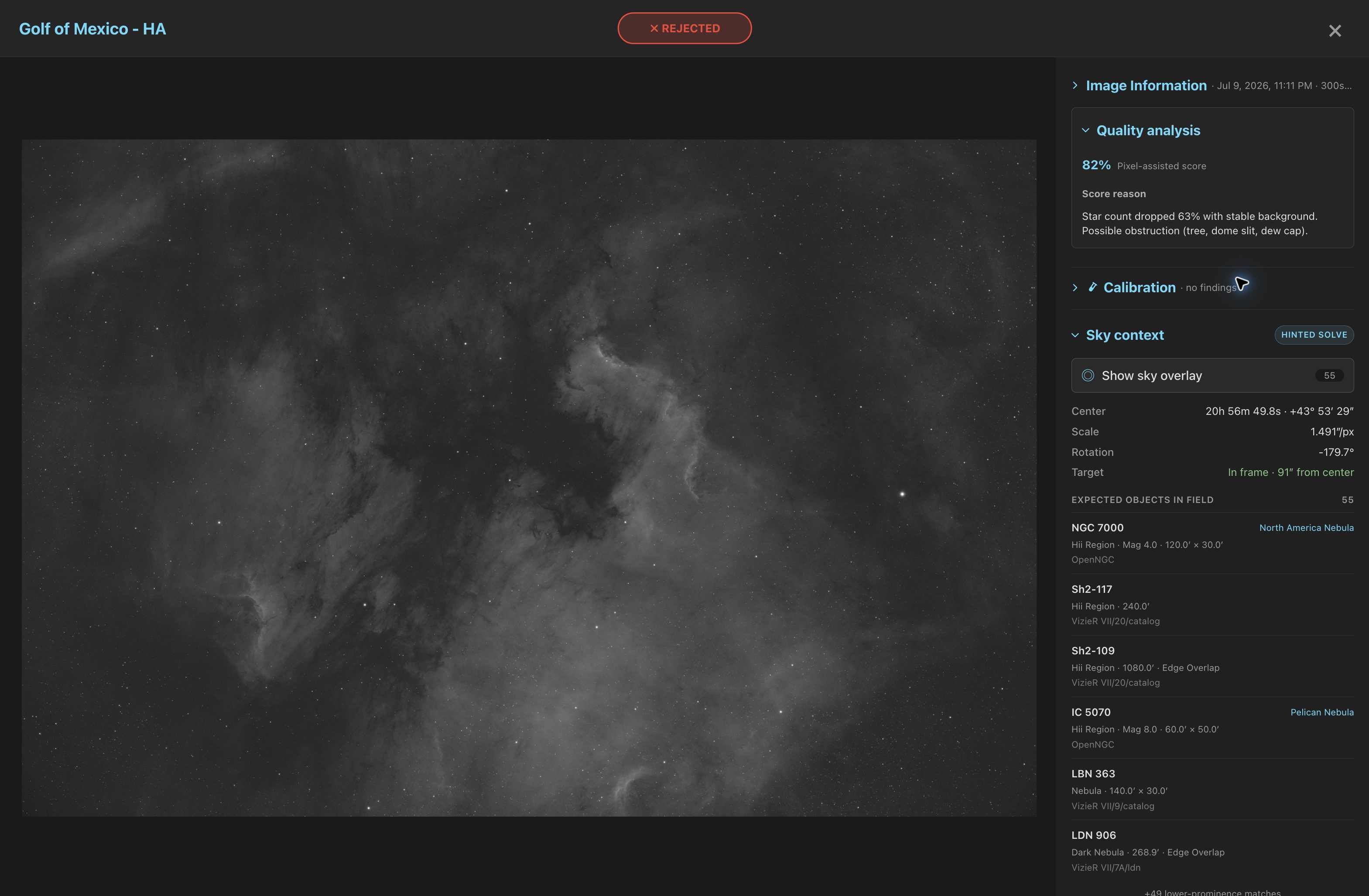Click the EXPECTED OBJECTS IN FIELD header

point(1143,500)
